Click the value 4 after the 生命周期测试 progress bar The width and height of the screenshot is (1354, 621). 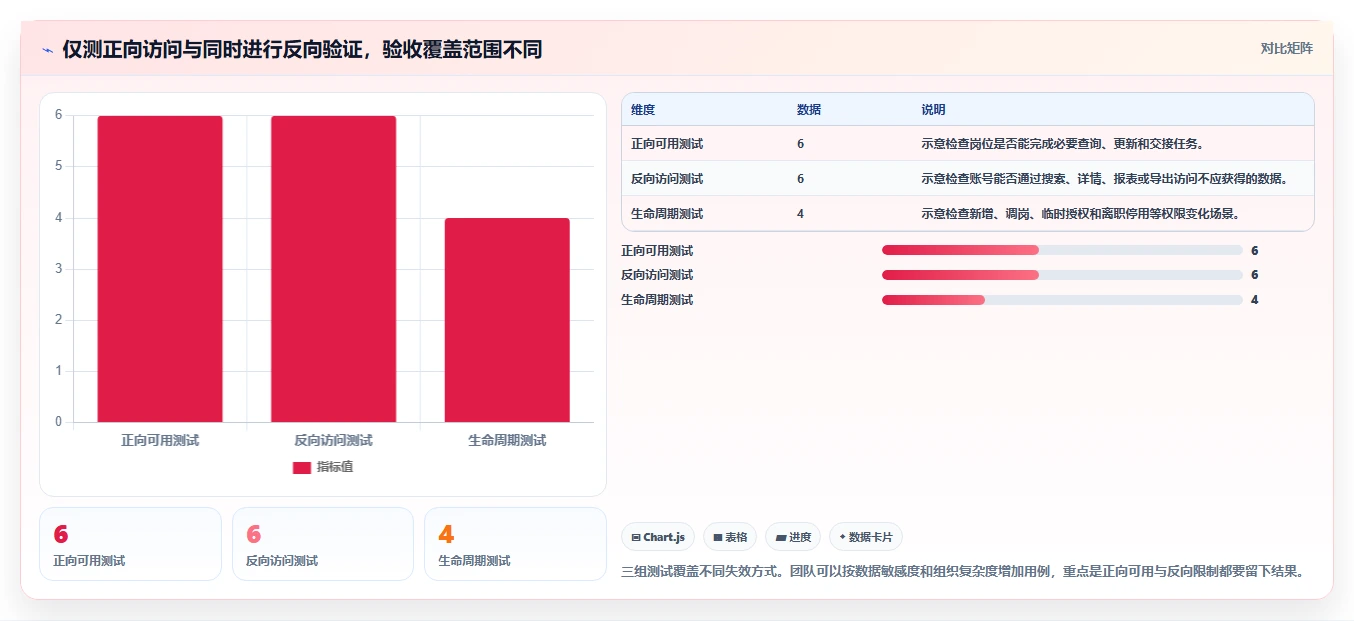pyautogui.click(x=1255, y=300)
